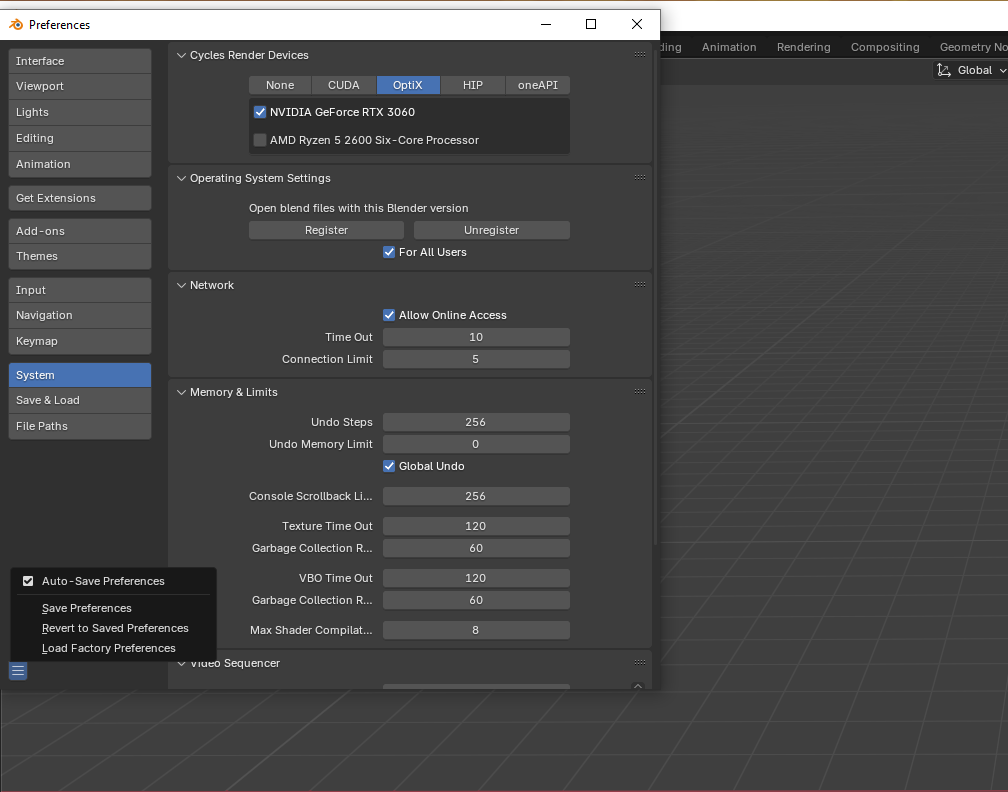Click the Memory & Limits panel grip handle
The height and width of the screenshot is (792, 1008).
(639, 392)
